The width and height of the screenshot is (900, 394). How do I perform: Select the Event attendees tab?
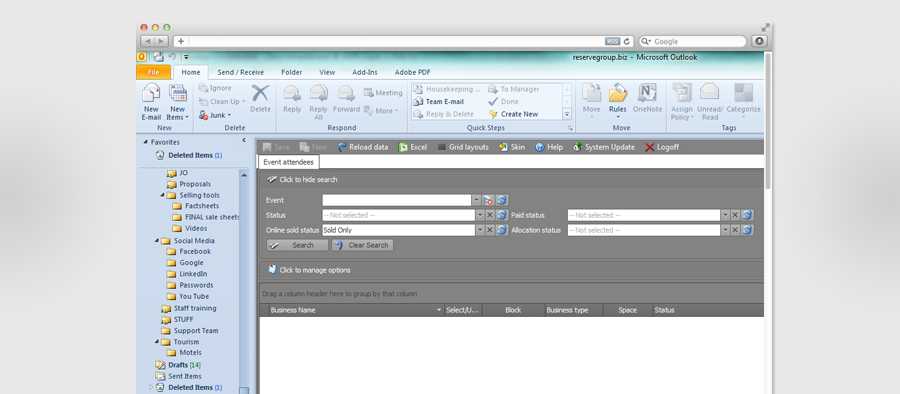(x=289, y=162)
